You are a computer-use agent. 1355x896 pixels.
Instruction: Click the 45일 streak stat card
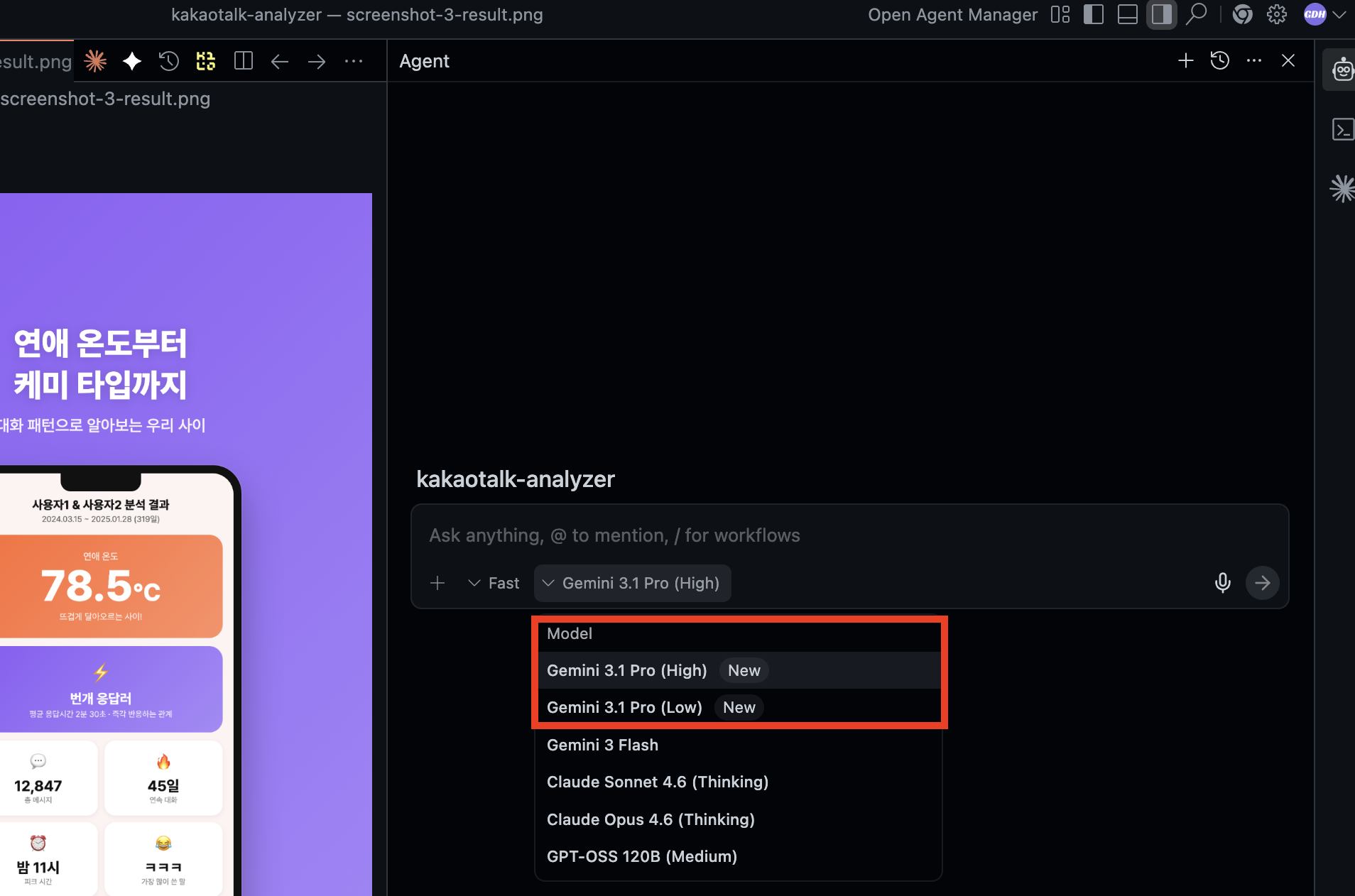coord(163,778)
